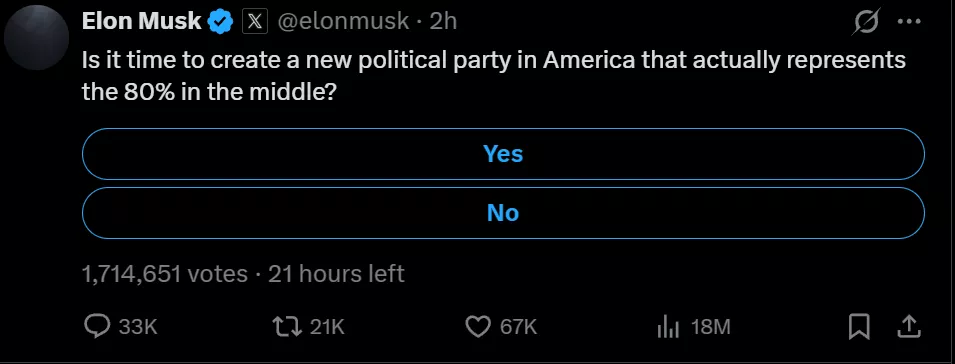The image size is (955, 364).
Task: Open the three-dot More options menu
Action: pyautogui.click(x=909, y=22)
